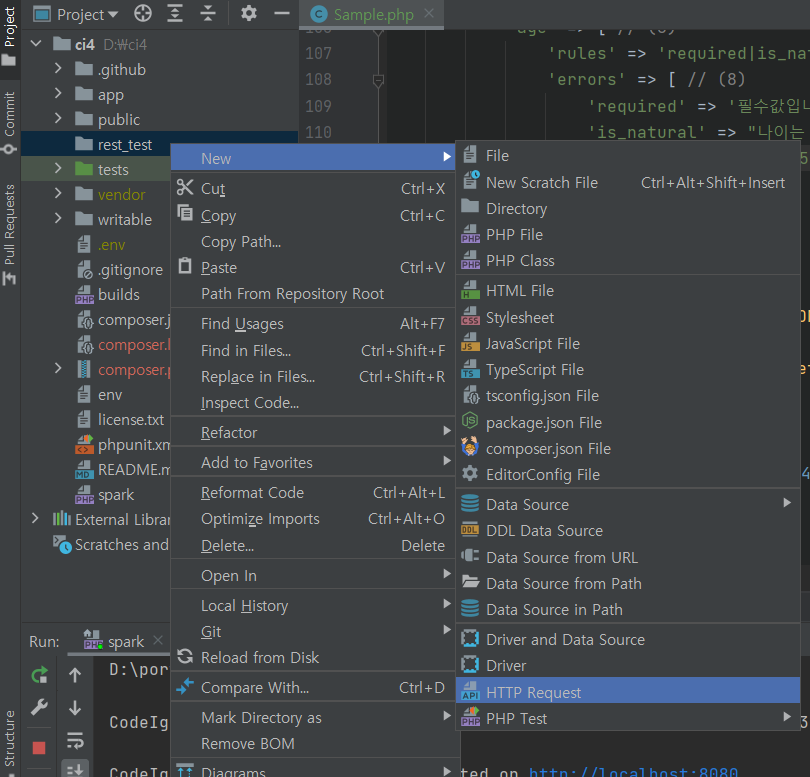Switch to the Sample.php tab
The height and width of the screenshot is (777, 810).
(373, 14)
